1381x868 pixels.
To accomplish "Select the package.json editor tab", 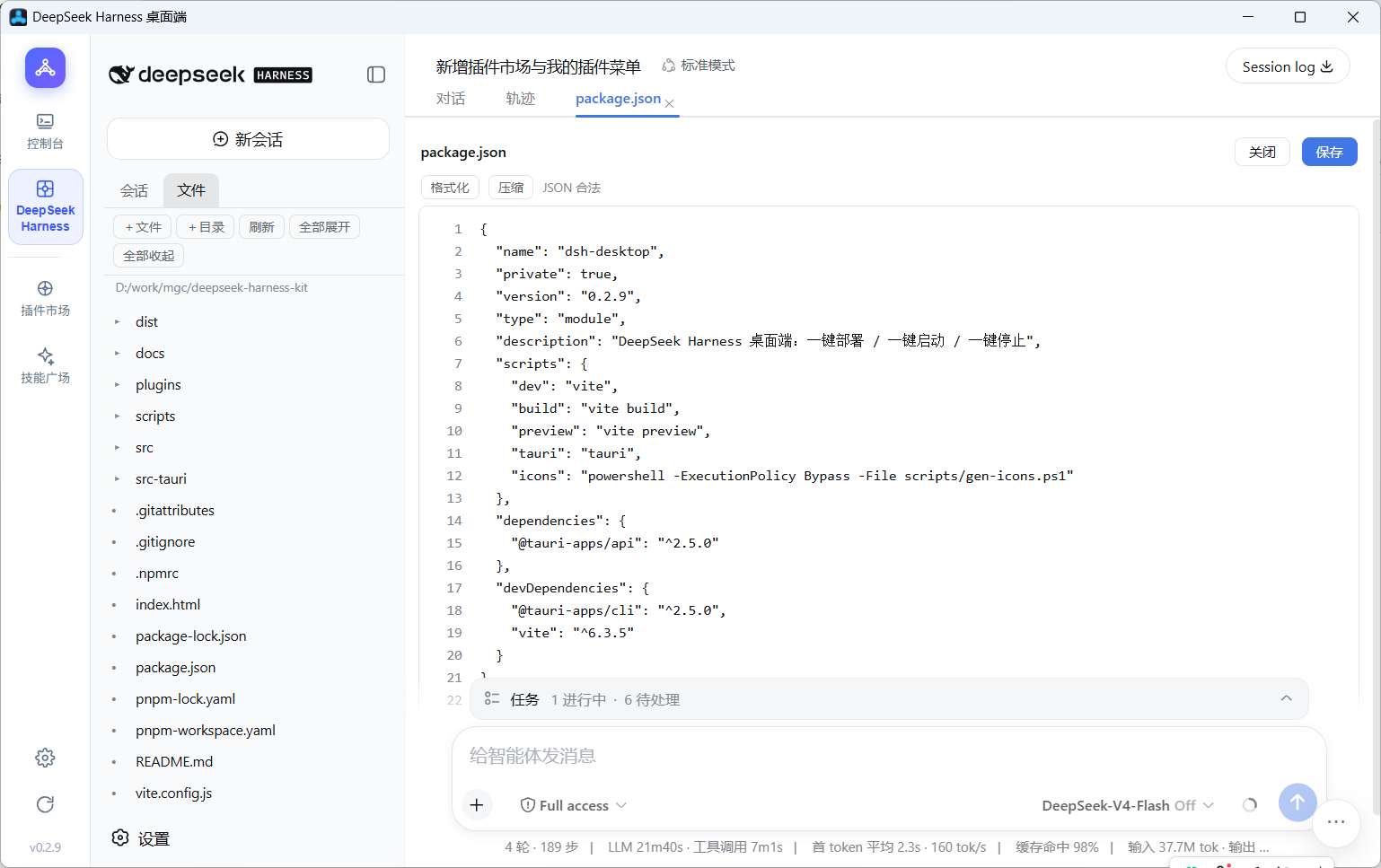I will tap(618, 99).
